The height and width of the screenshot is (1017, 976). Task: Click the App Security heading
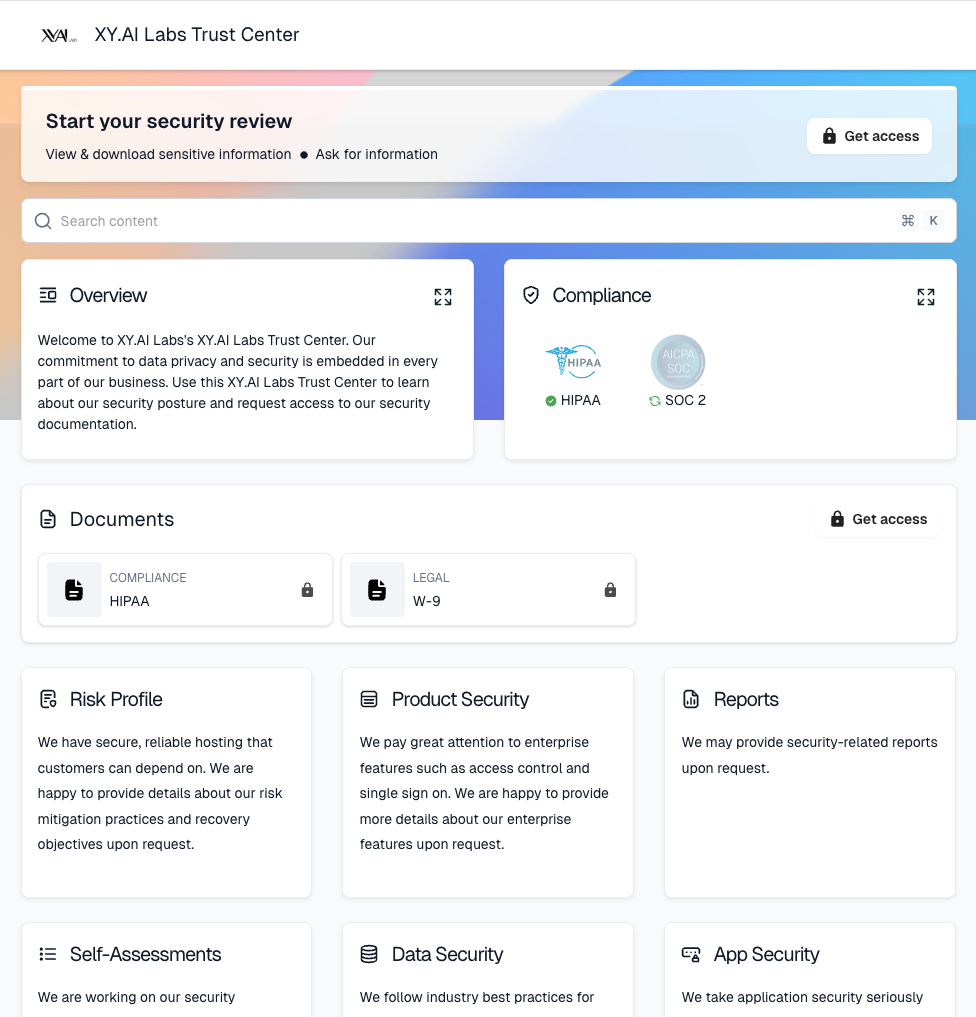point(766,954)
